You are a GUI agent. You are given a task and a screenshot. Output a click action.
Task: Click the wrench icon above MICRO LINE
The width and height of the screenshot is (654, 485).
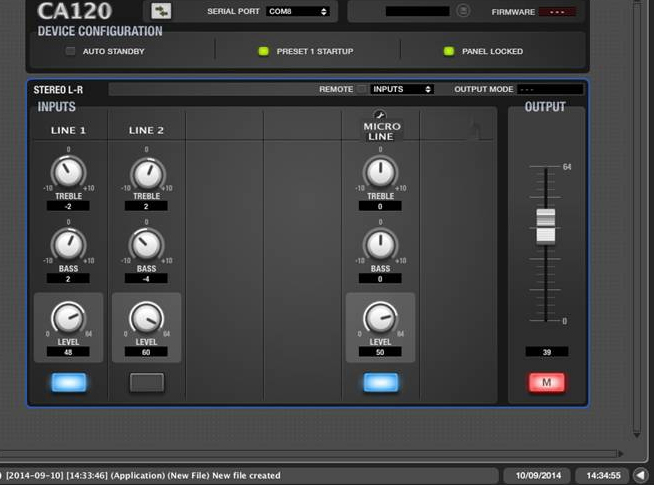coord(380,116)
